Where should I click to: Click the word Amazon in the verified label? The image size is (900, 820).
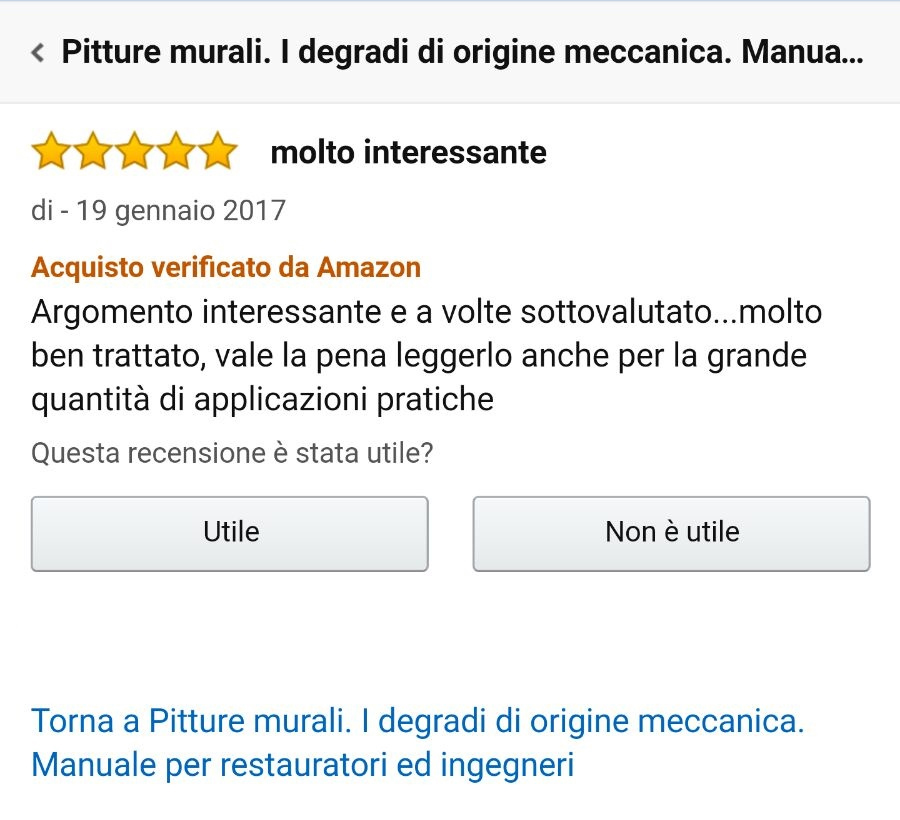click(368, 267)
